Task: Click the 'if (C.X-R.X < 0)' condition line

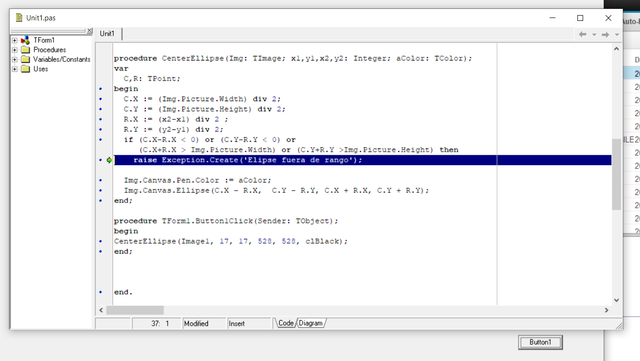Action: [210, 140]
